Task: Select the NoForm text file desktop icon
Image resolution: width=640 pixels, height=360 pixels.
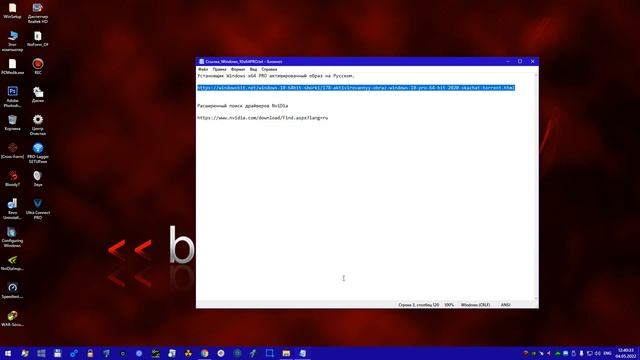Action: point(38,39)
